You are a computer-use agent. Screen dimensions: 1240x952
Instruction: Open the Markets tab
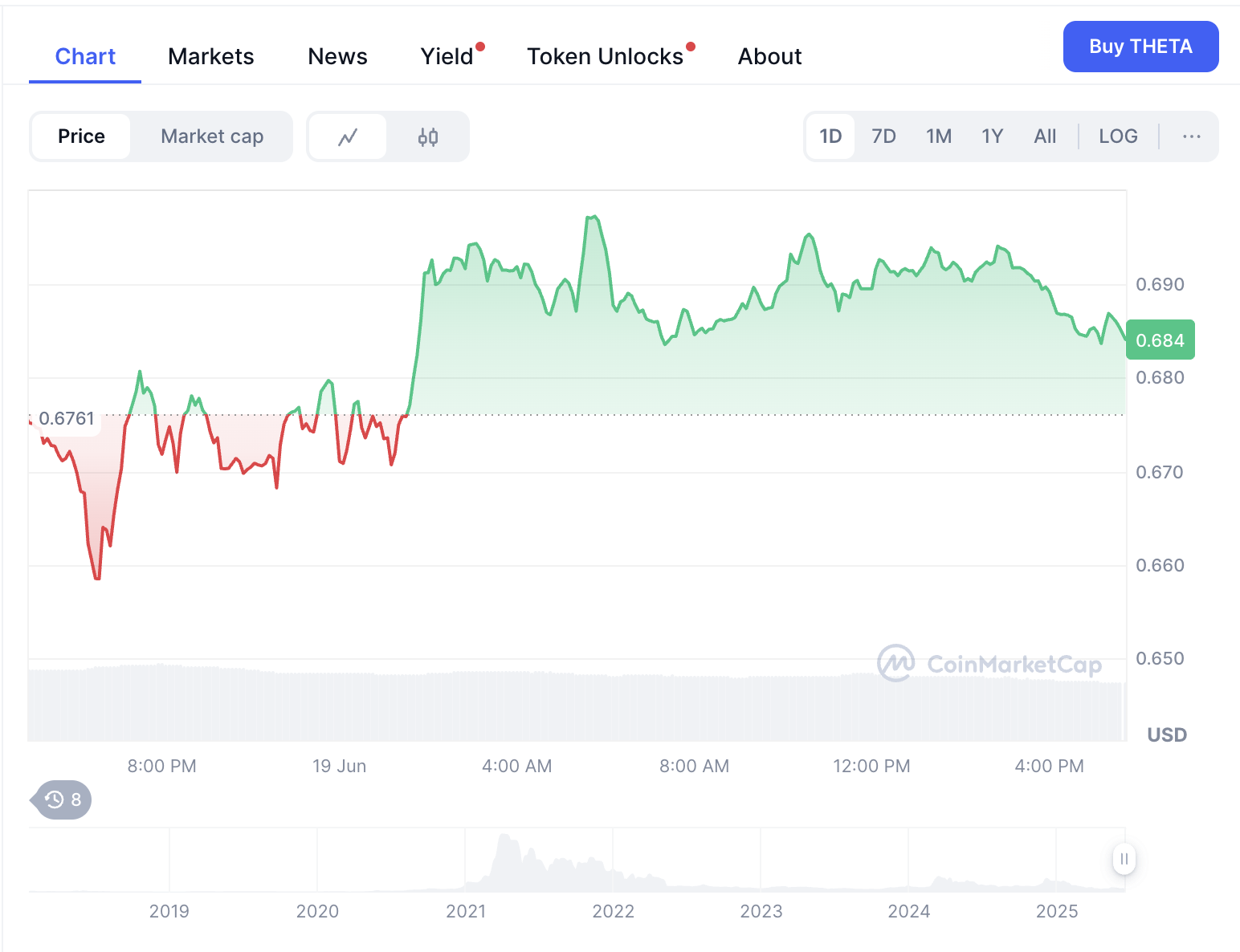(x=211, y=56)
